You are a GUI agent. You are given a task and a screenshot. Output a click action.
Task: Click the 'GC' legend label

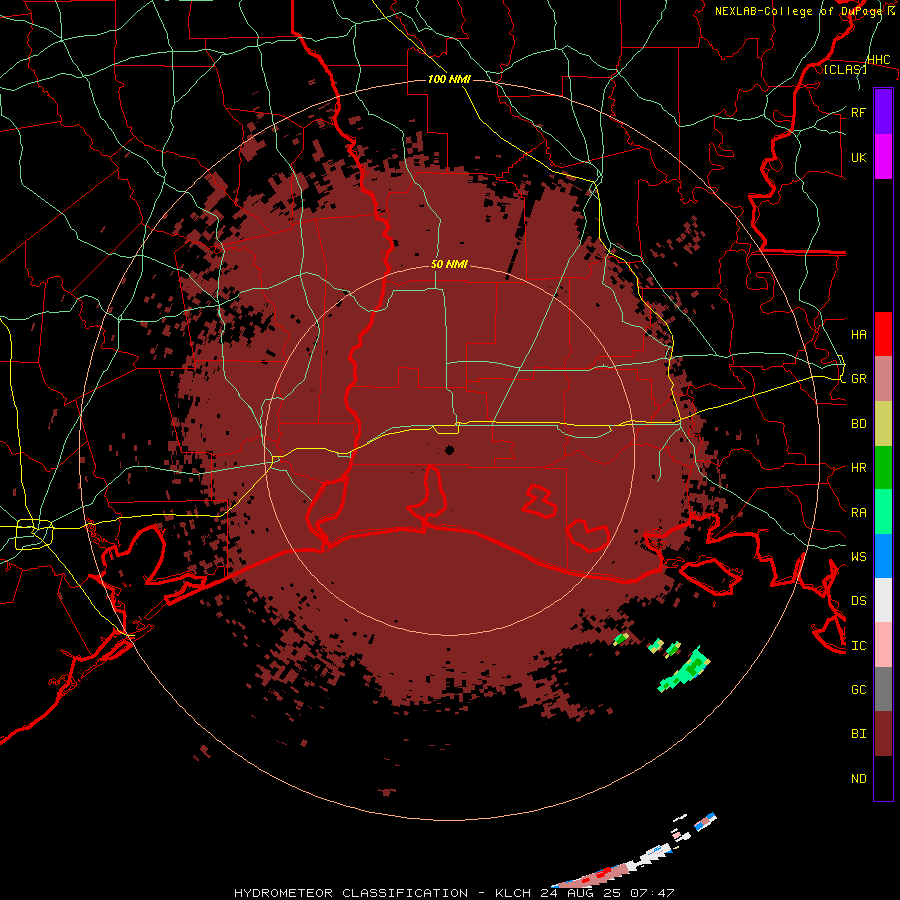coord(858,690)
